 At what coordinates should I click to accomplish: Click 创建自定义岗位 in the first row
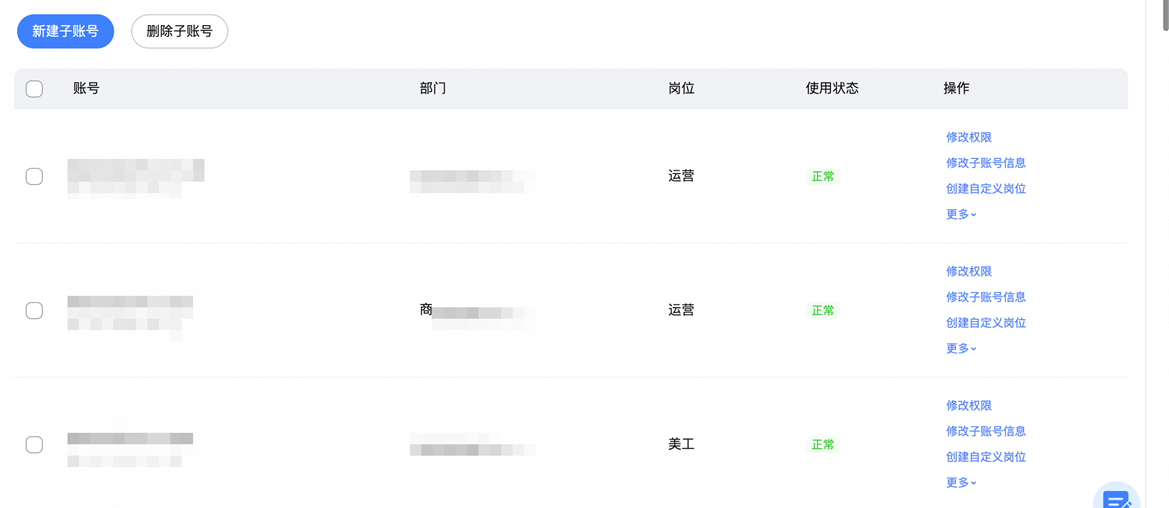click(x=986, y=189)
